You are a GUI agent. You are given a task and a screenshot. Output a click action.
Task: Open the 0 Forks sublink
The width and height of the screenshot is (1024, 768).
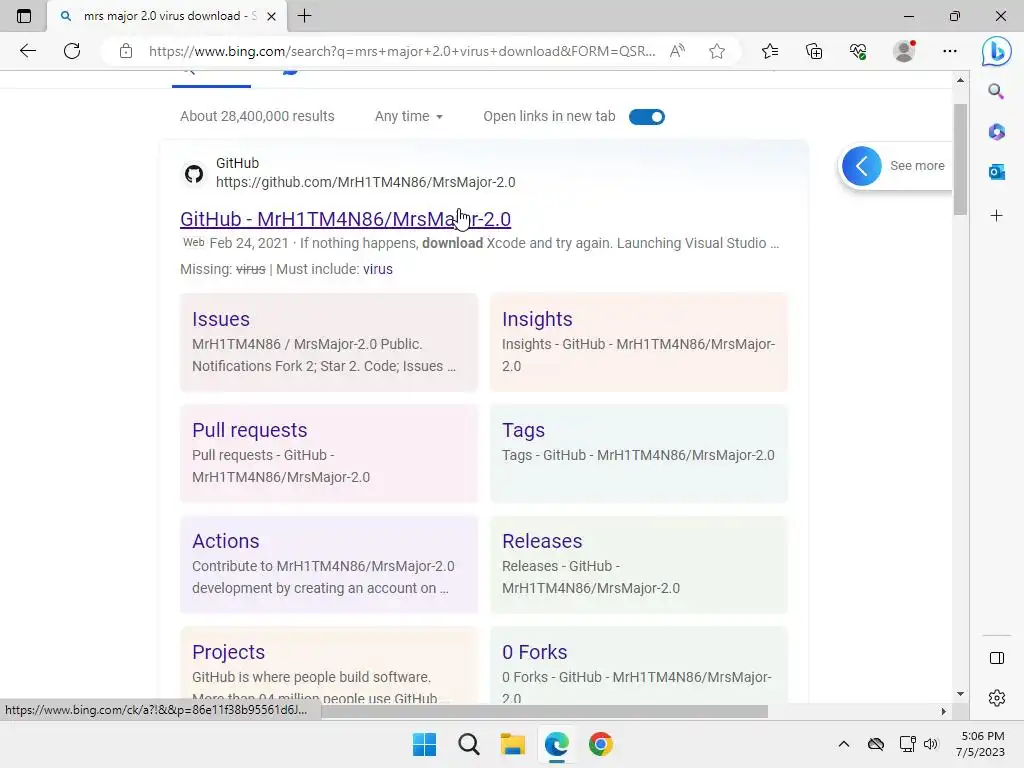click(534, 652)
